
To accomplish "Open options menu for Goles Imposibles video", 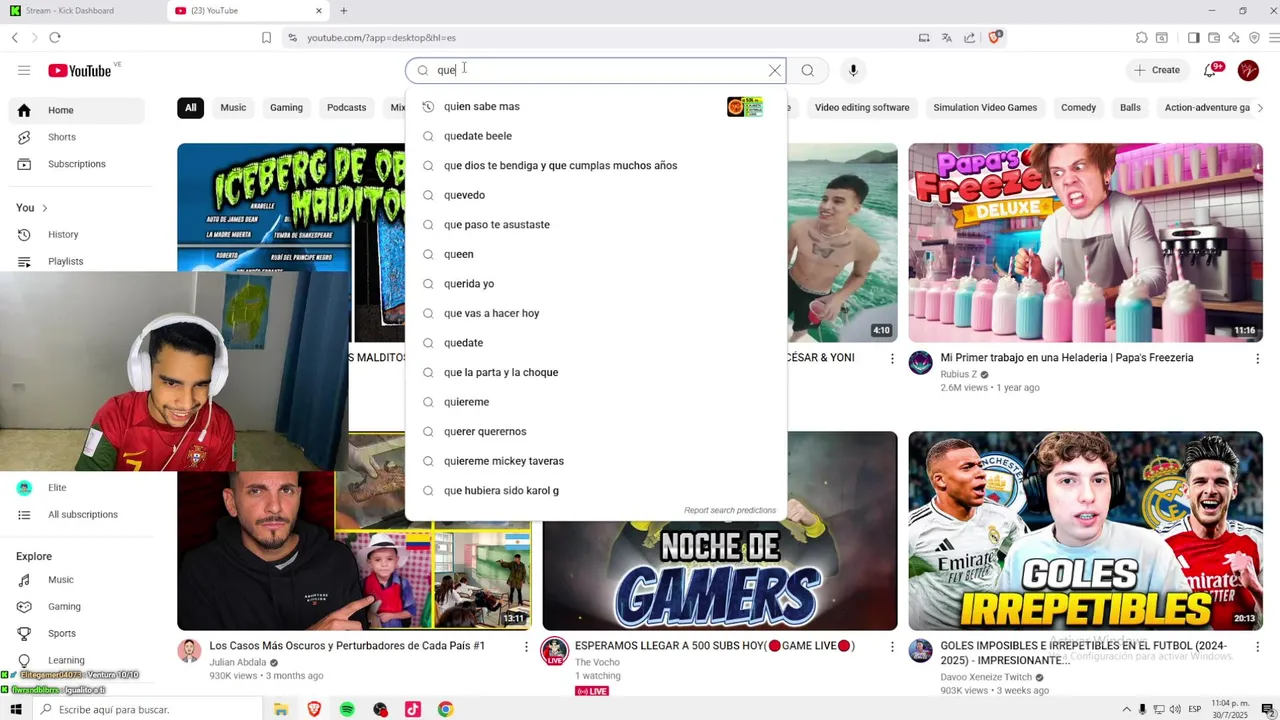I will click(1257, 647).
